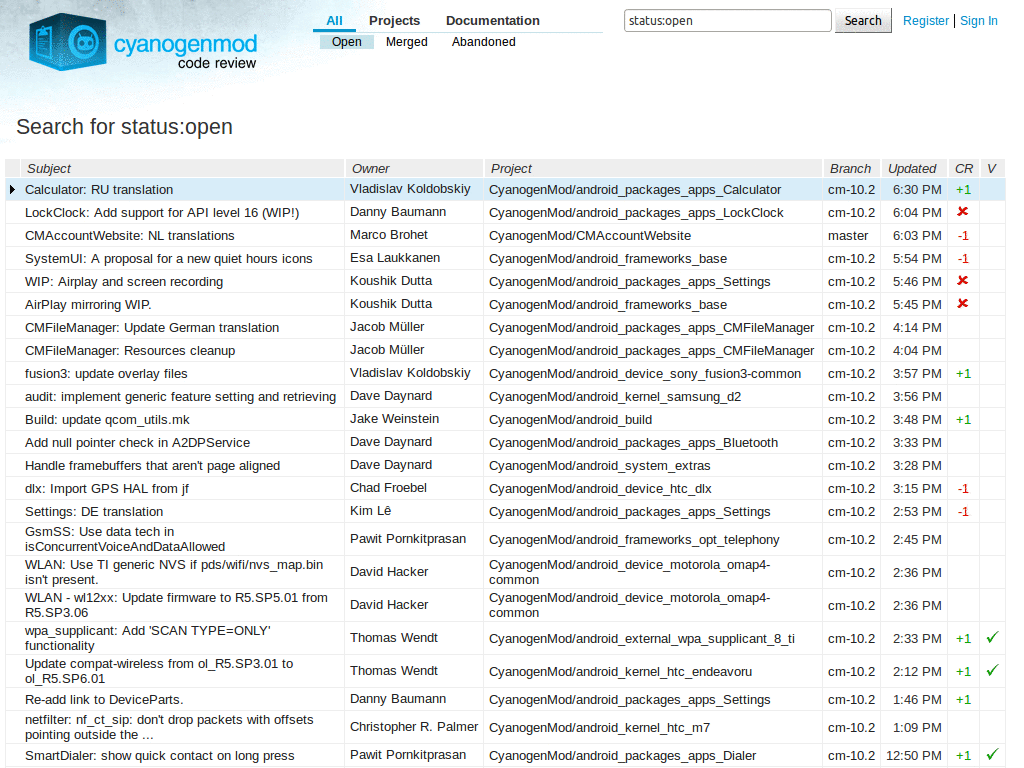The image size is (1024, 768).
Task: Open WLAN: Use TI generic NVS change
Action: point(174,572)
